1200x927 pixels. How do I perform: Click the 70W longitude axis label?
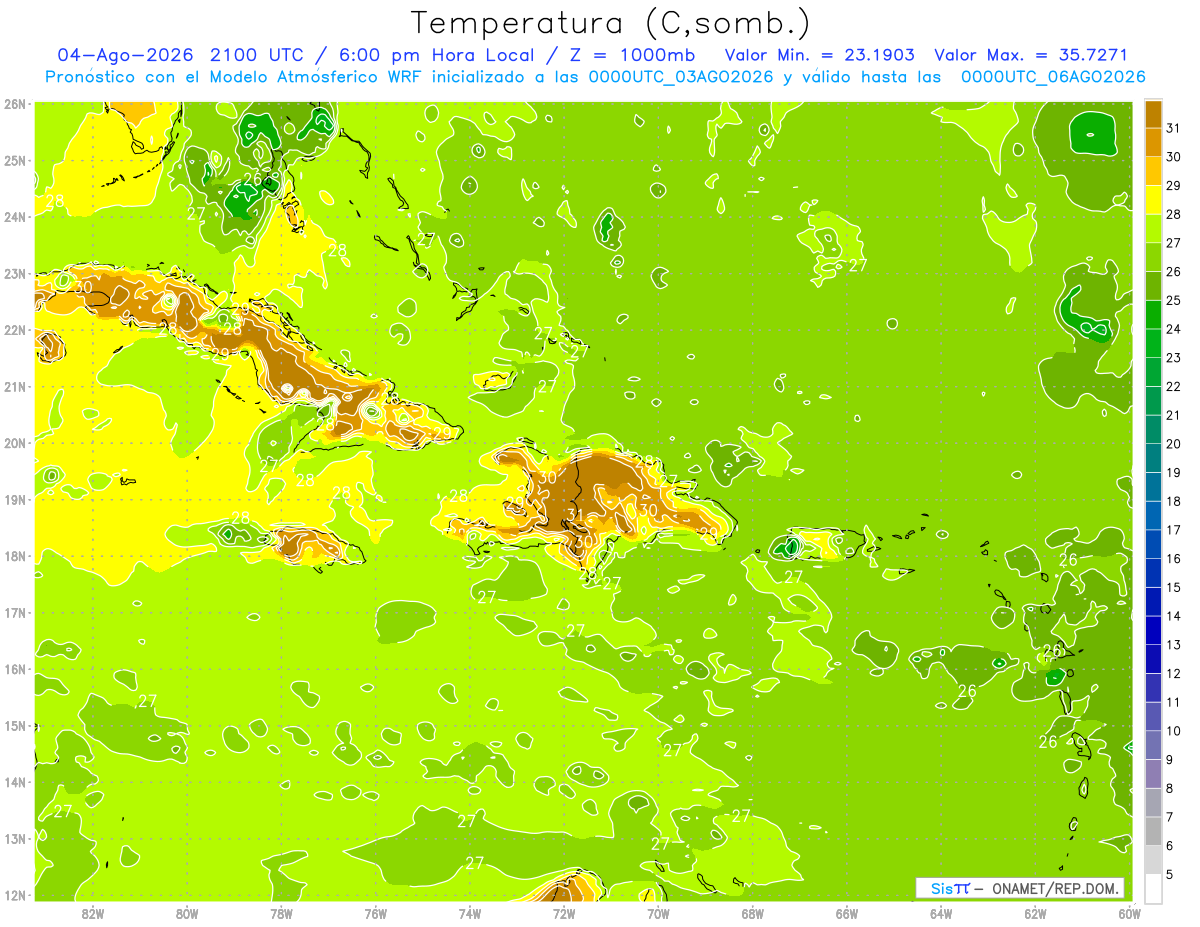pos(658,913)
